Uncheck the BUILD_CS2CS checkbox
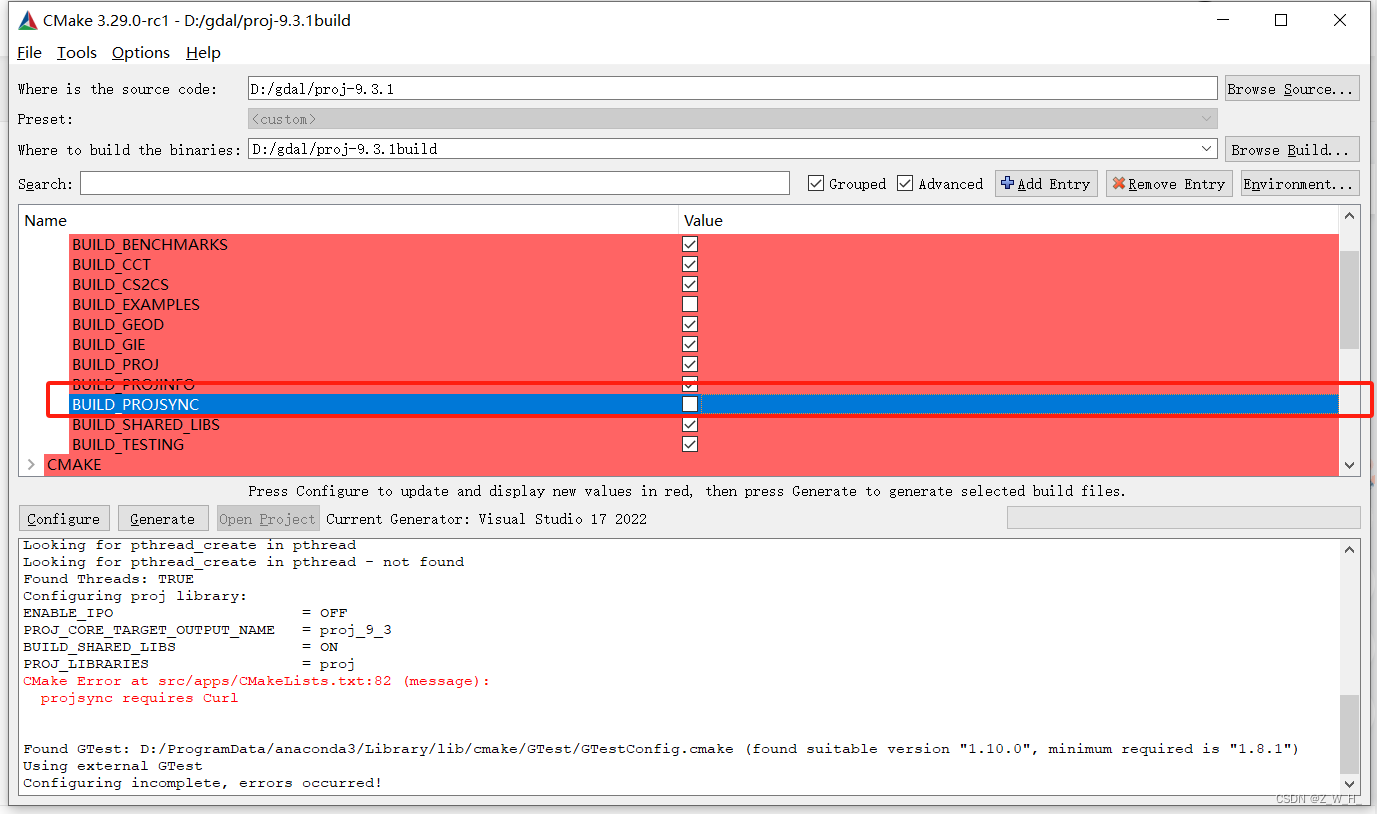The height and width of the screenshot is (814, 1377). (x=690, y=284)
